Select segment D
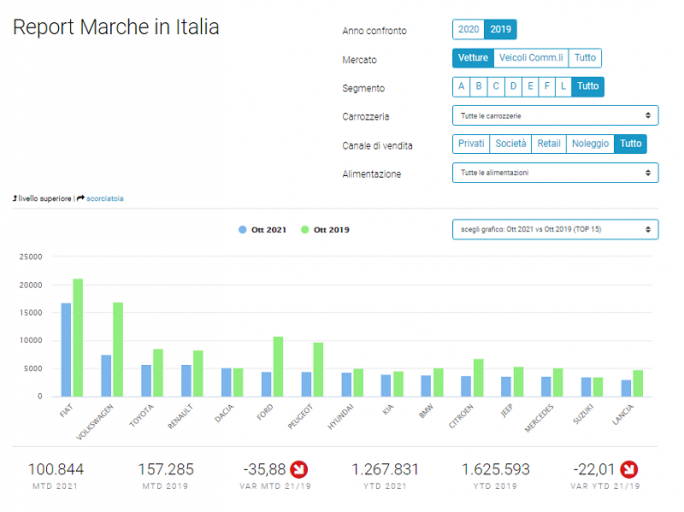This screenshot has height=512, width=684. pyautogui.click(x=513, y=86)
